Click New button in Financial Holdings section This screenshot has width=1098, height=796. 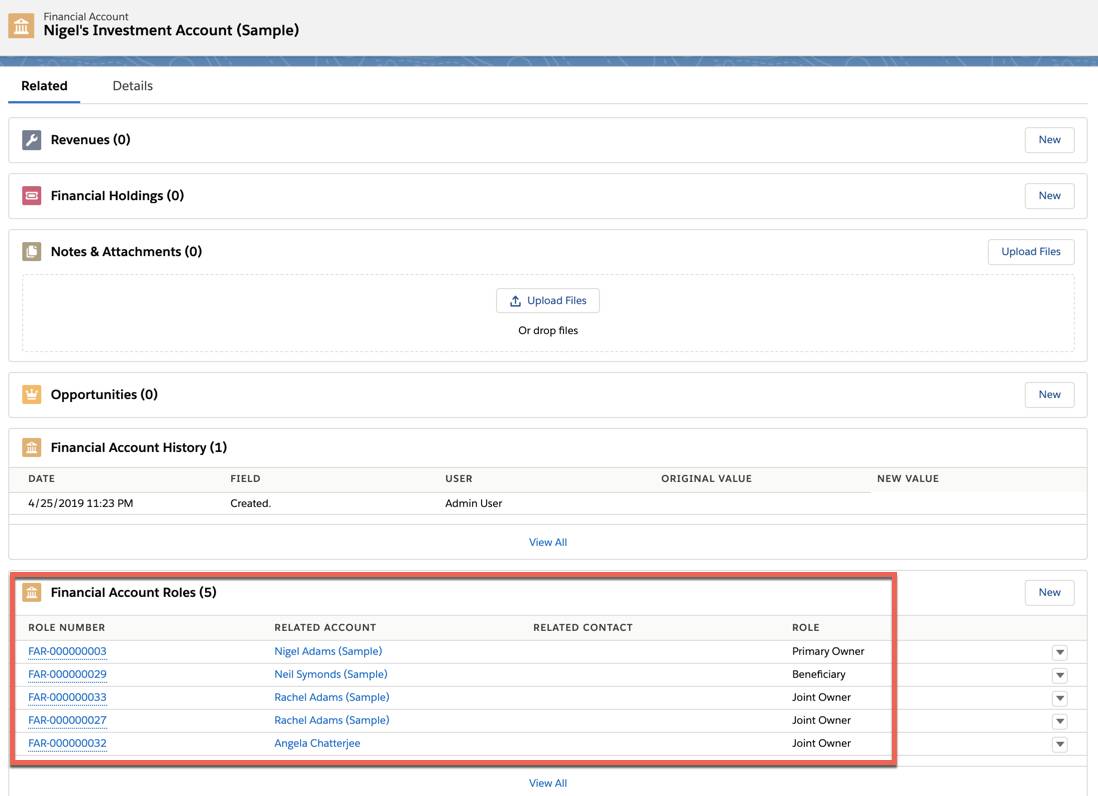(x=1049, y=196)
